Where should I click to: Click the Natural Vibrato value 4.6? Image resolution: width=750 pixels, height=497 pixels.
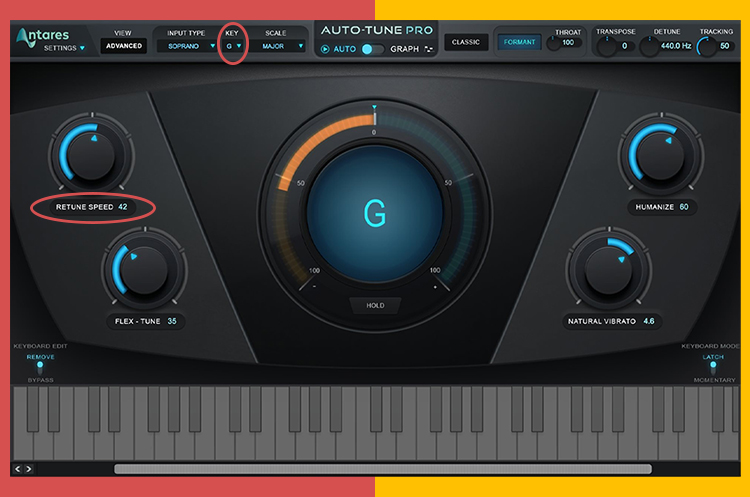click(x=649, y=321)
